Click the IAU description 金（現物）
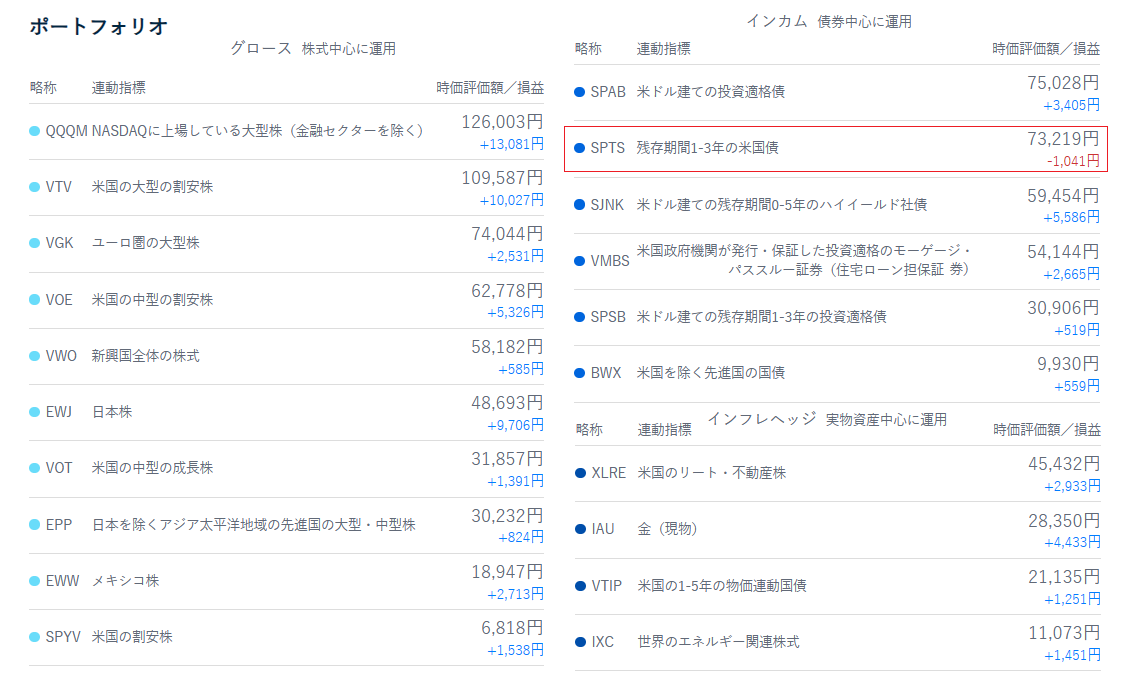The height and width of the screenshot is (675, 1125). click(x=667, y=529)
